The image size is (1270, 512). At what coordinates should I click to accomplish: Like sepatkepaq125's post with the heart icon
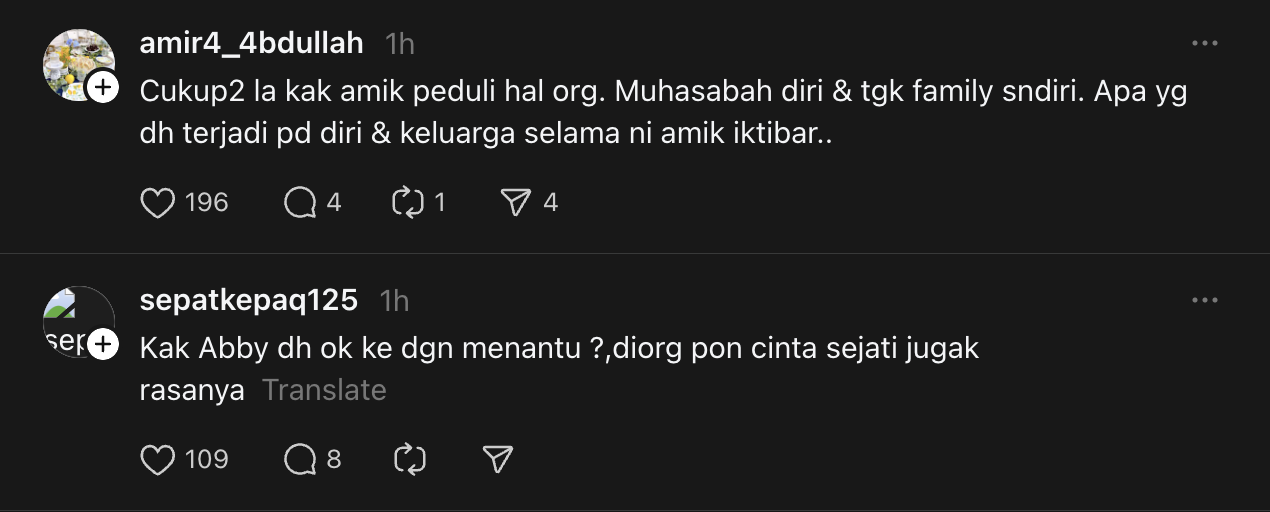(158, 459)
